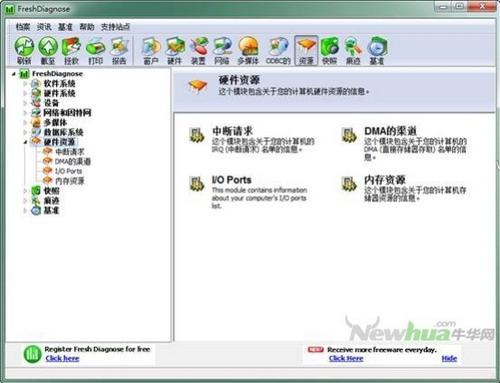Open the 中断请求 module in main panel

tap(232, 131)
